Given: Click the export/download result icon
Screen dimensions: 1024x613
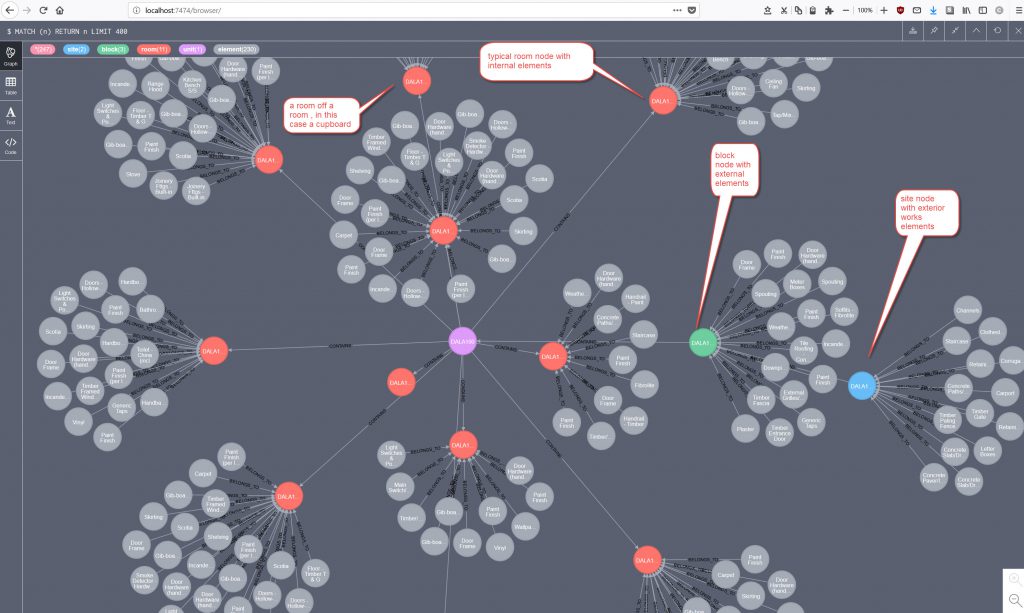Looking at the screenshot, I should (912, 31).
